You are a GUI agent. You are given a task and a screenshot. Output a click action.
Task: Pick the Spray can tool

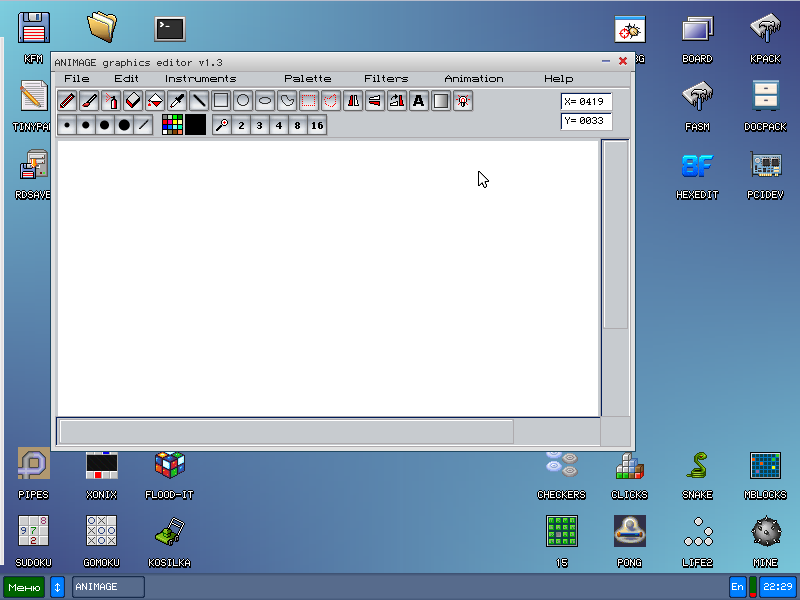point(111,100)
